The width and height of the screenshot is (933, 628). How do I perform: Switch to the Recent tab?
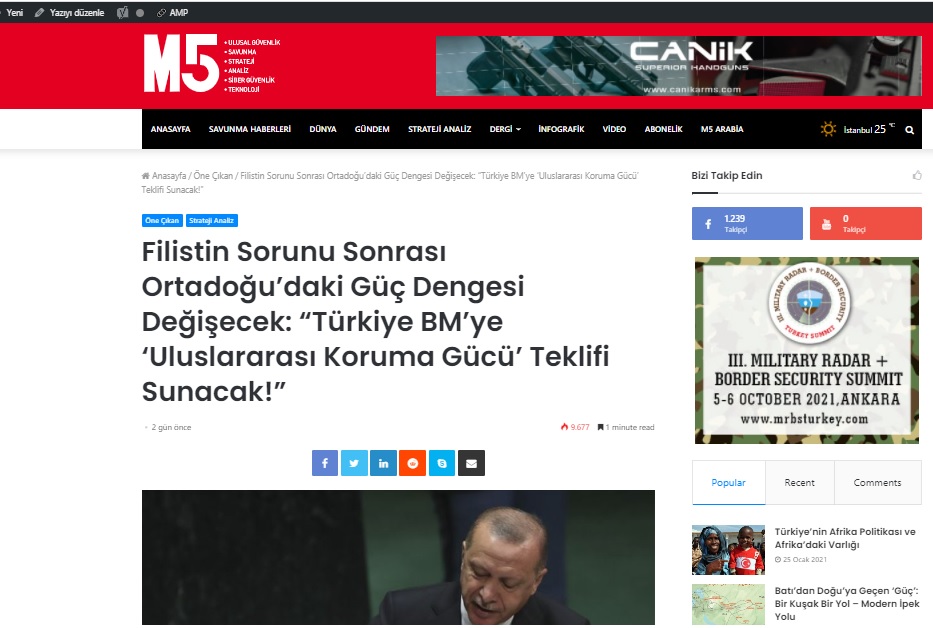pyautogui.click(x=799, y=483)
